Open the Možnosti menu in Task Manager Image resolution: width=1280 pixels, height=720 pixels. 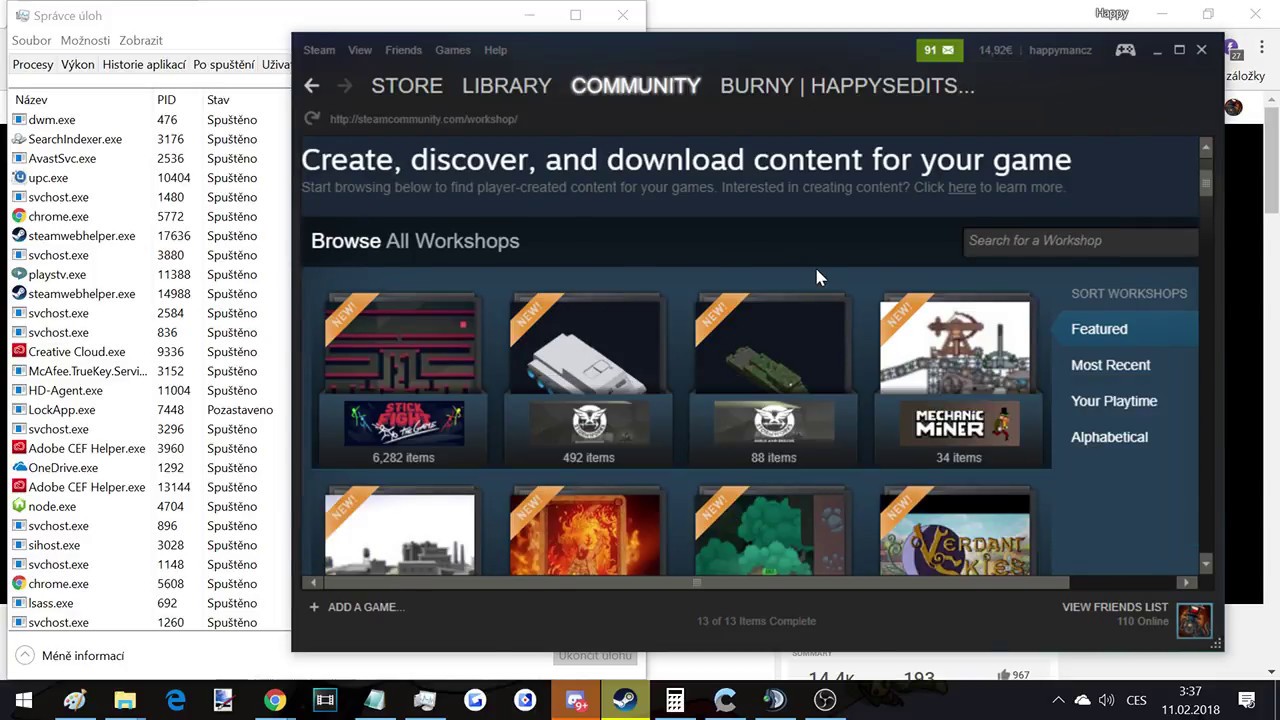[x=85, y=41]
